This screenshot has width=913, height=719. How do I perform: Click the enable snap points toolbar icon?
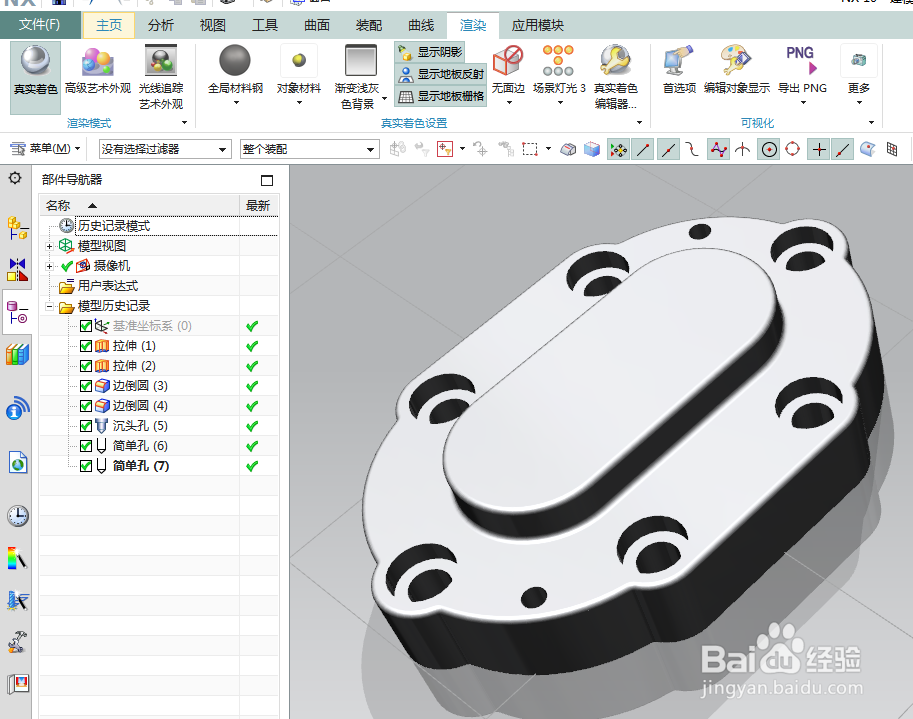(x=618, y=150)
